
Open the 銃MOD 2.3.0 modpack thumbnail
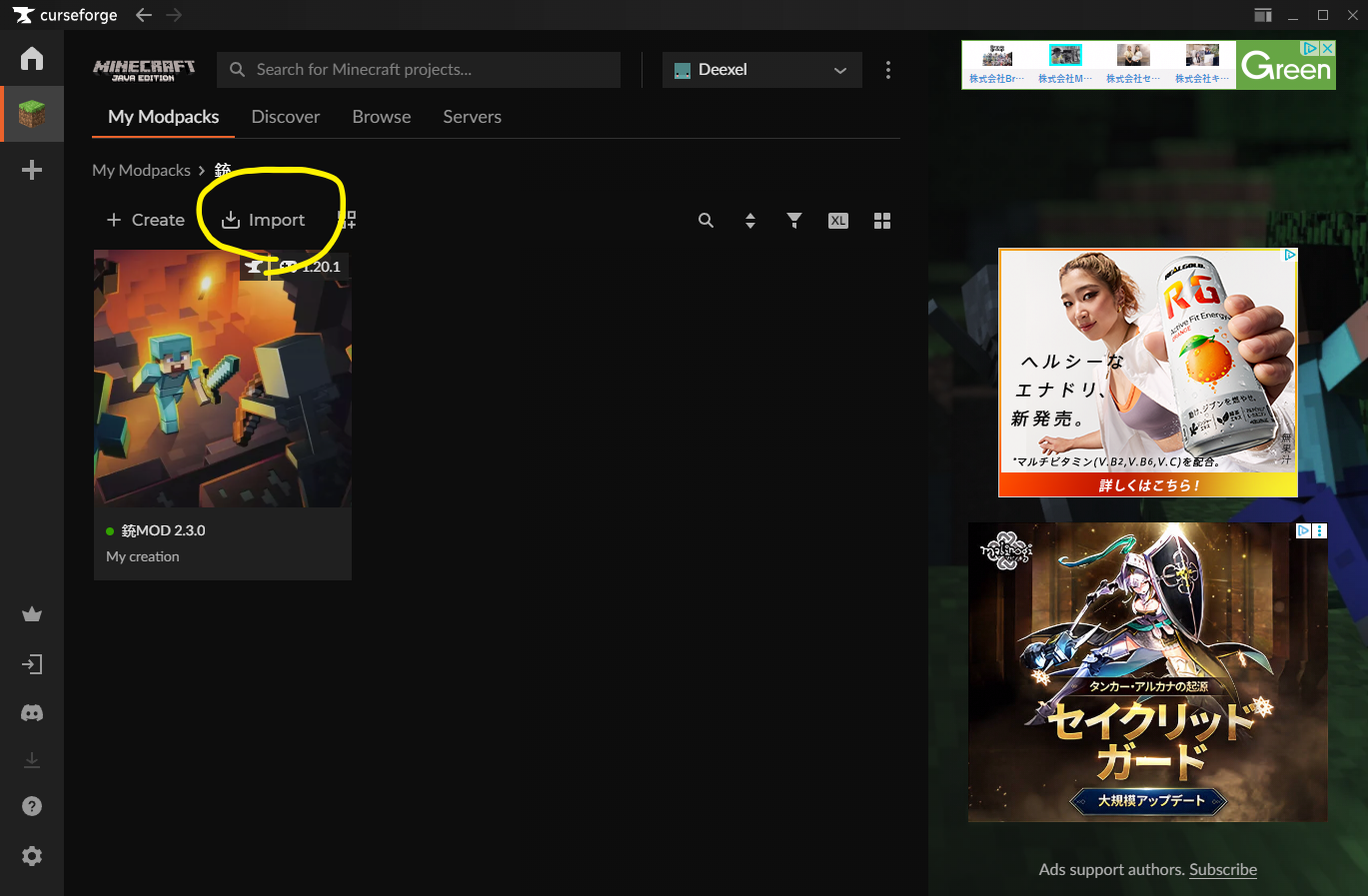click(223, 379)
